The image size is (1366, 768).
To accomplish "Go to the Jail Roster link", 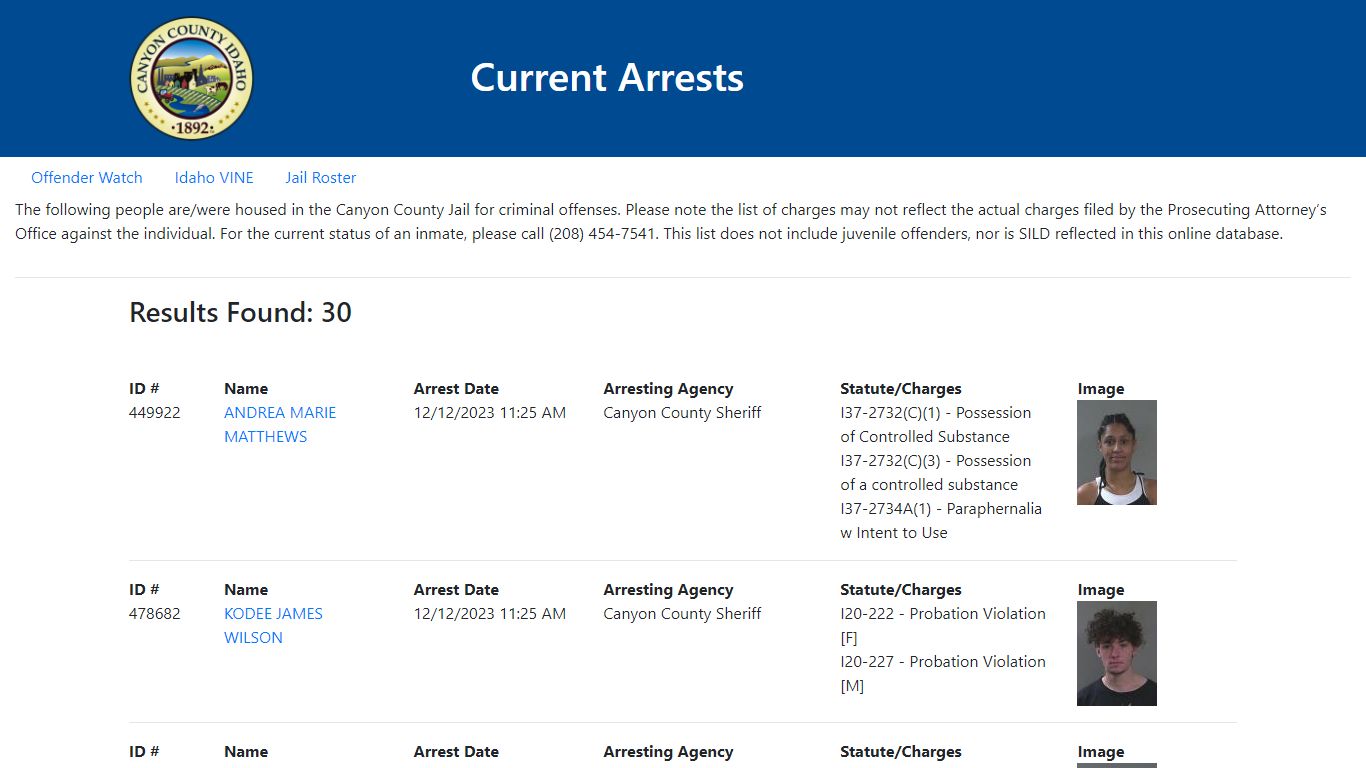I will pos(320,178).
